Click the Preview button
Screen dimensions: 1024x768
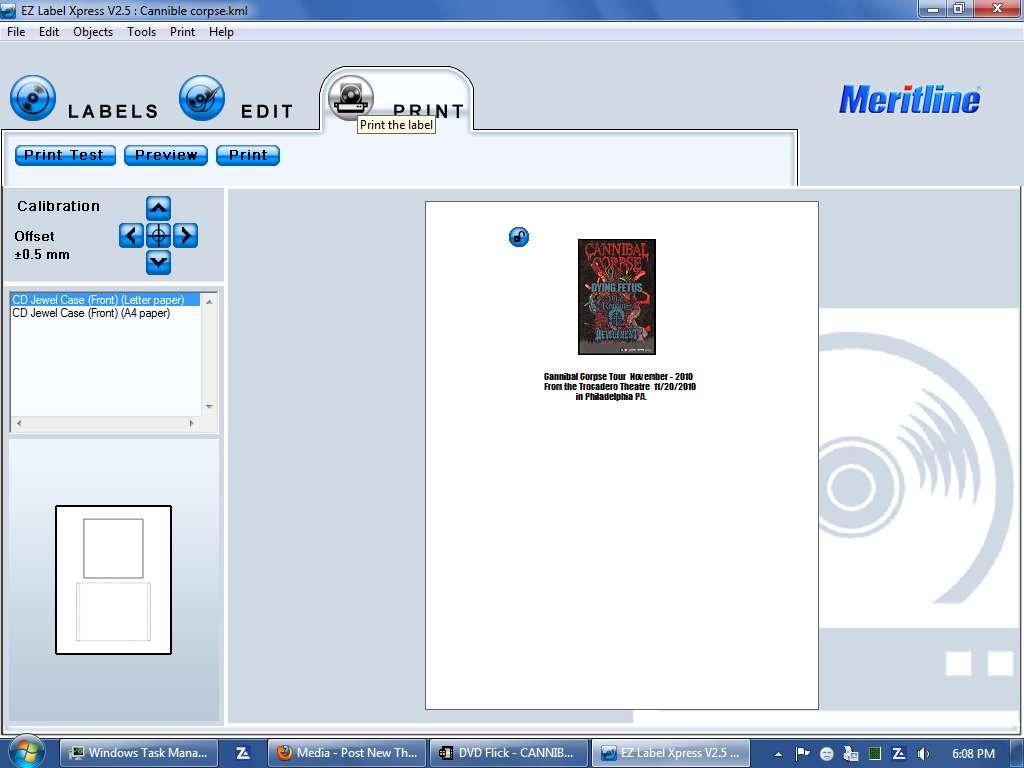(166, 155)
